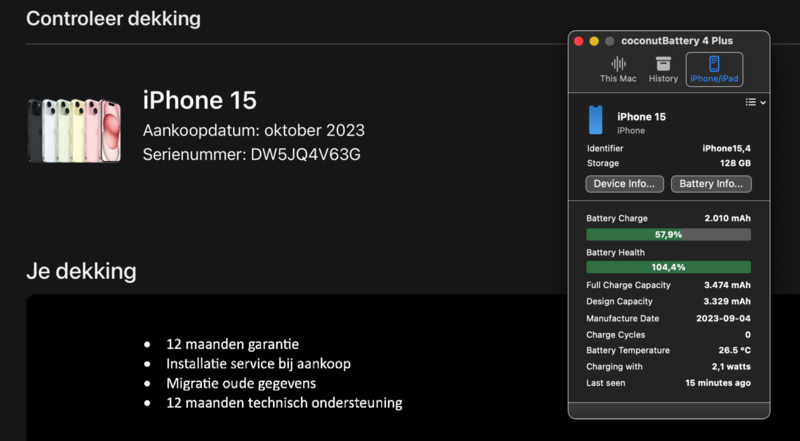Click the Controleer dekking heading
Screen dimensions: 800x441
(113, 19)
